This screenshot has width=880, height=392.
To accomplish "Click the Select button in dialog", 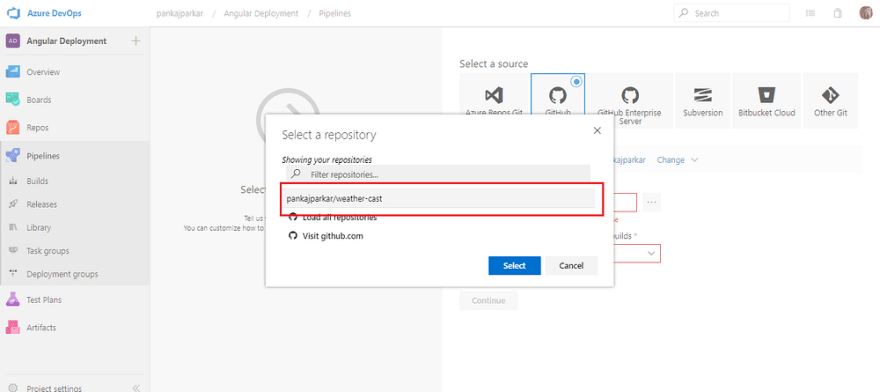I will 515,266.
